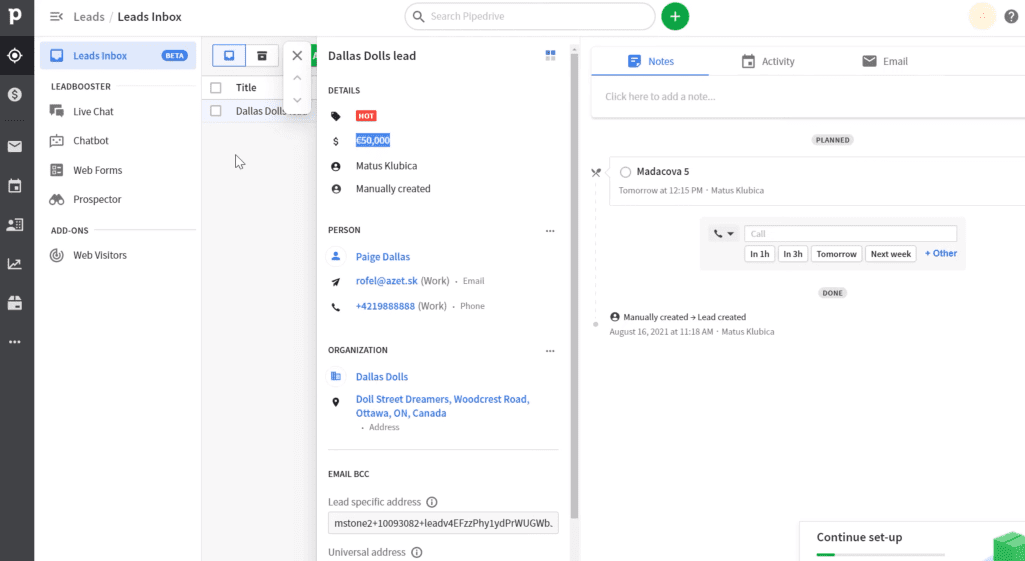Click the email paper plane icon
The height and width of the screenshot is (561, 1025).
tap(335, 282)
